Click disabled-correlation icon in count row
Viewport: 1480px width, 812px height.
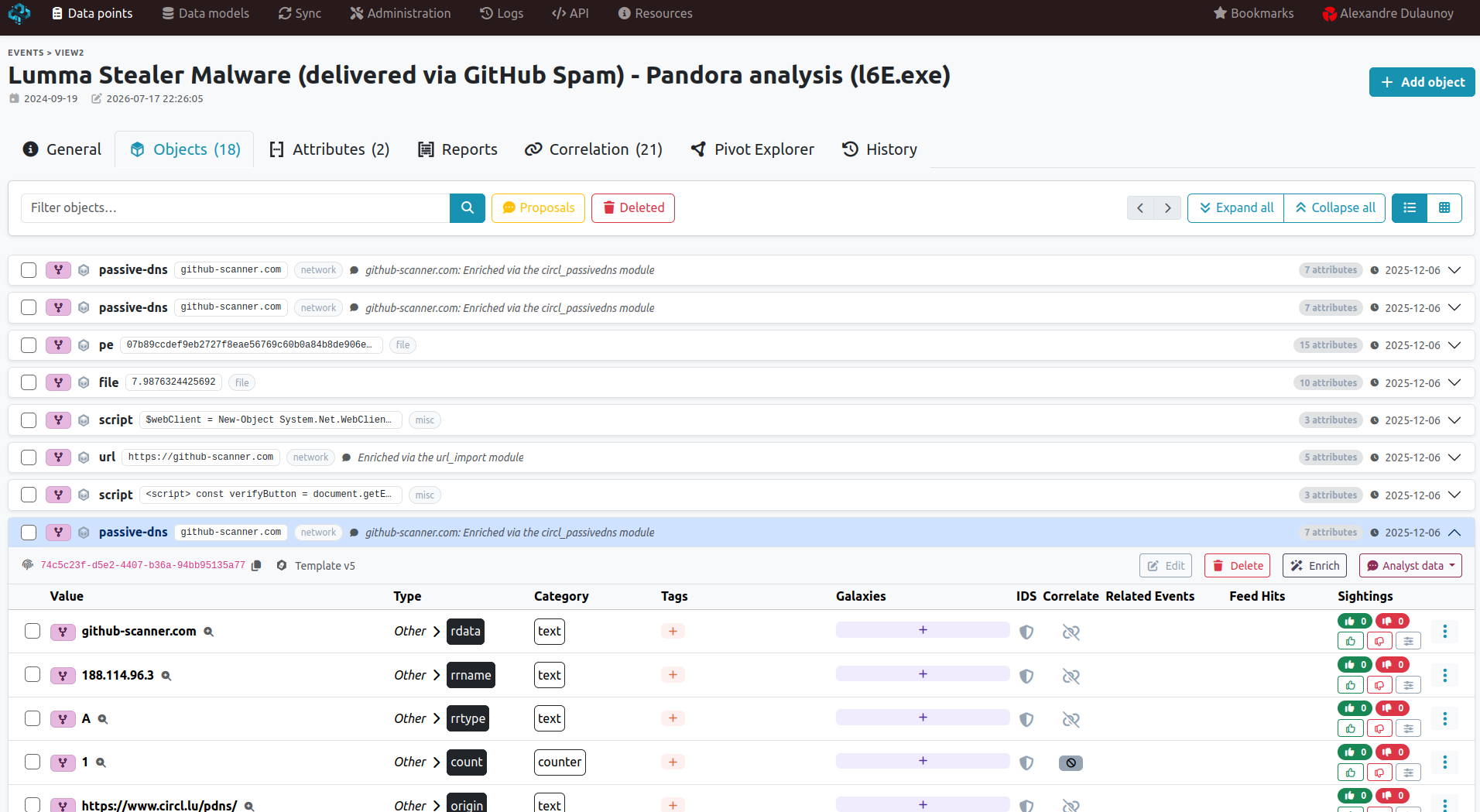(1071, 763)
